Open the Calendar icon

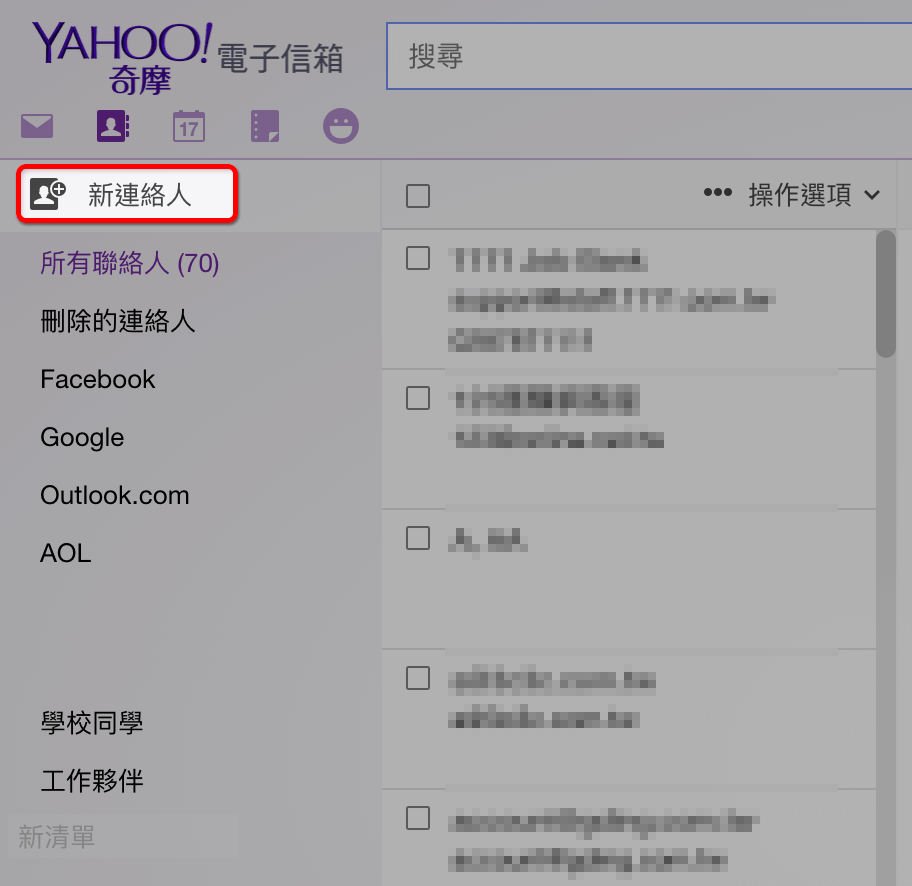coord(189,126)
